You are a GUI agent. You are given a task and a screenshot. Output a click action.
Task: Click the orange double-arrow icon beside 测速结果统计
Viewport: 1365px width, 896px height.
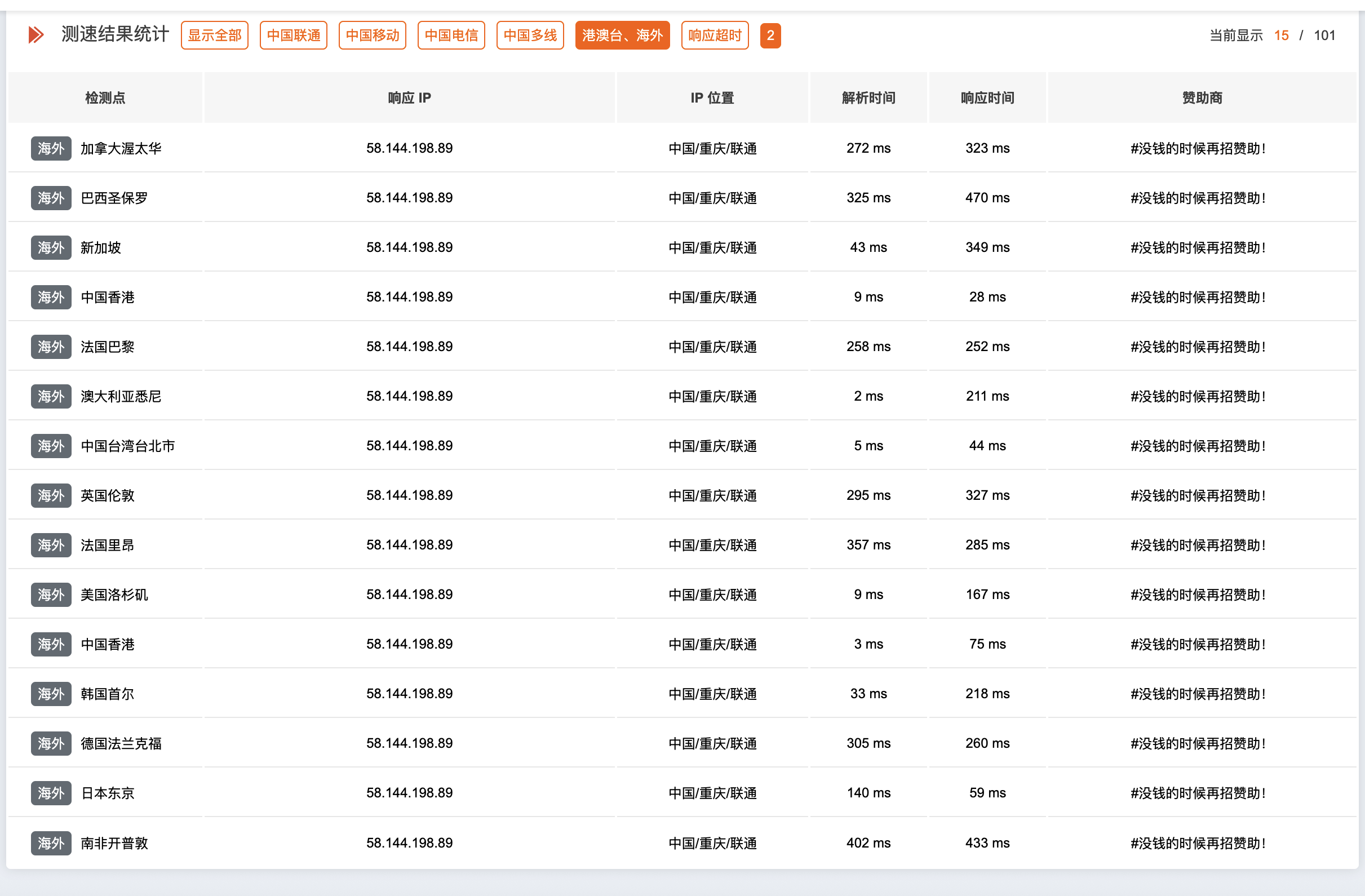coord(36,35)
